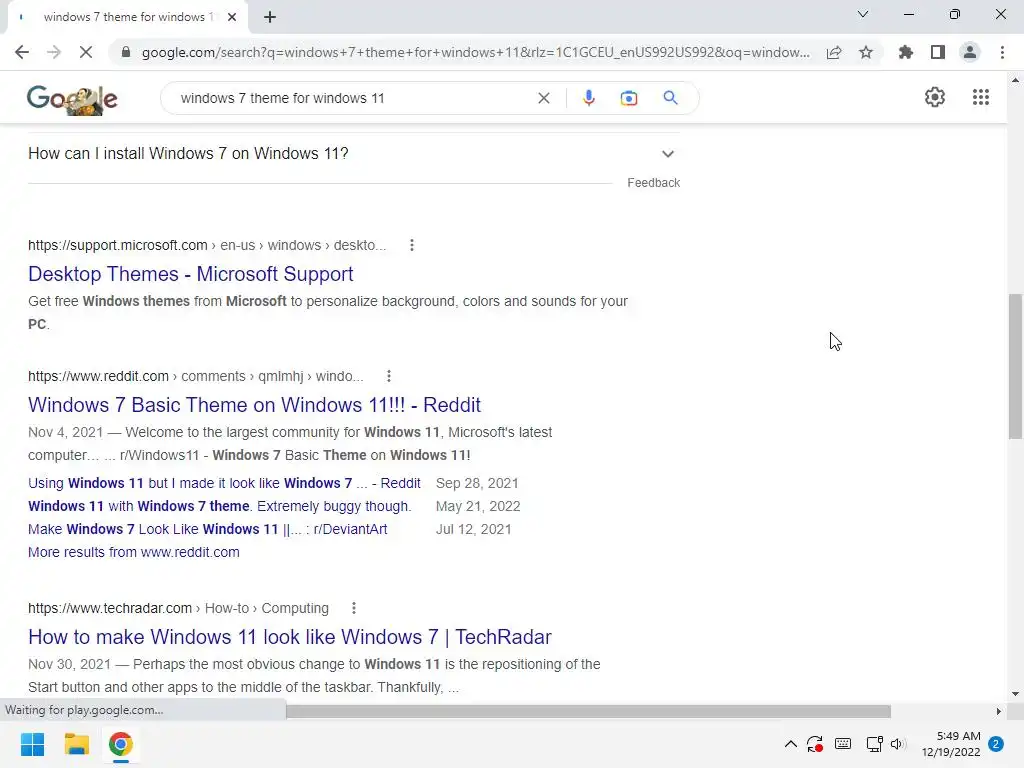Toggle the Chrome side panel
The image size is (1024, 768).
point(938,52)
